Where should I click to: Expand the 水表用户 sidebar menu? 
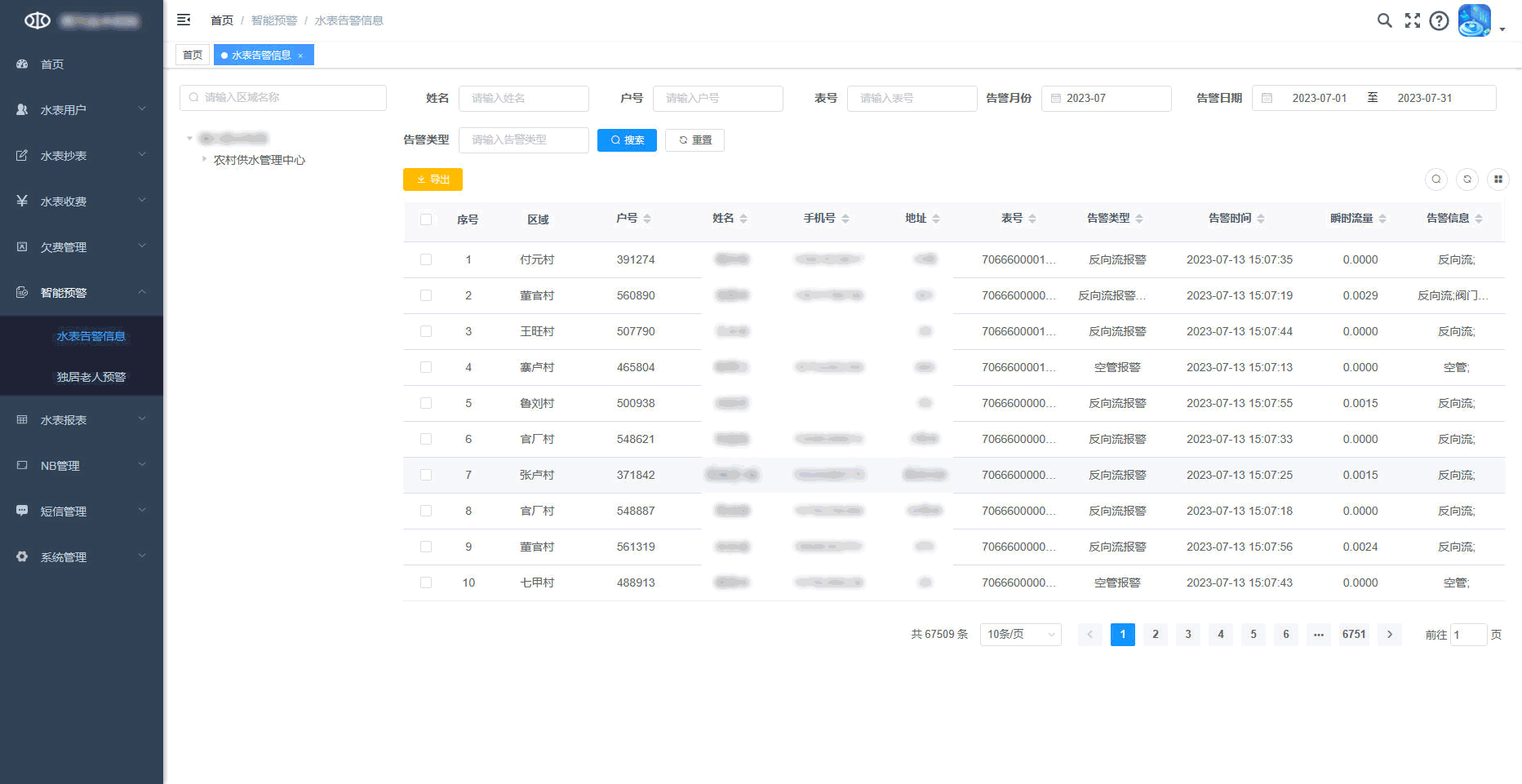82,109
